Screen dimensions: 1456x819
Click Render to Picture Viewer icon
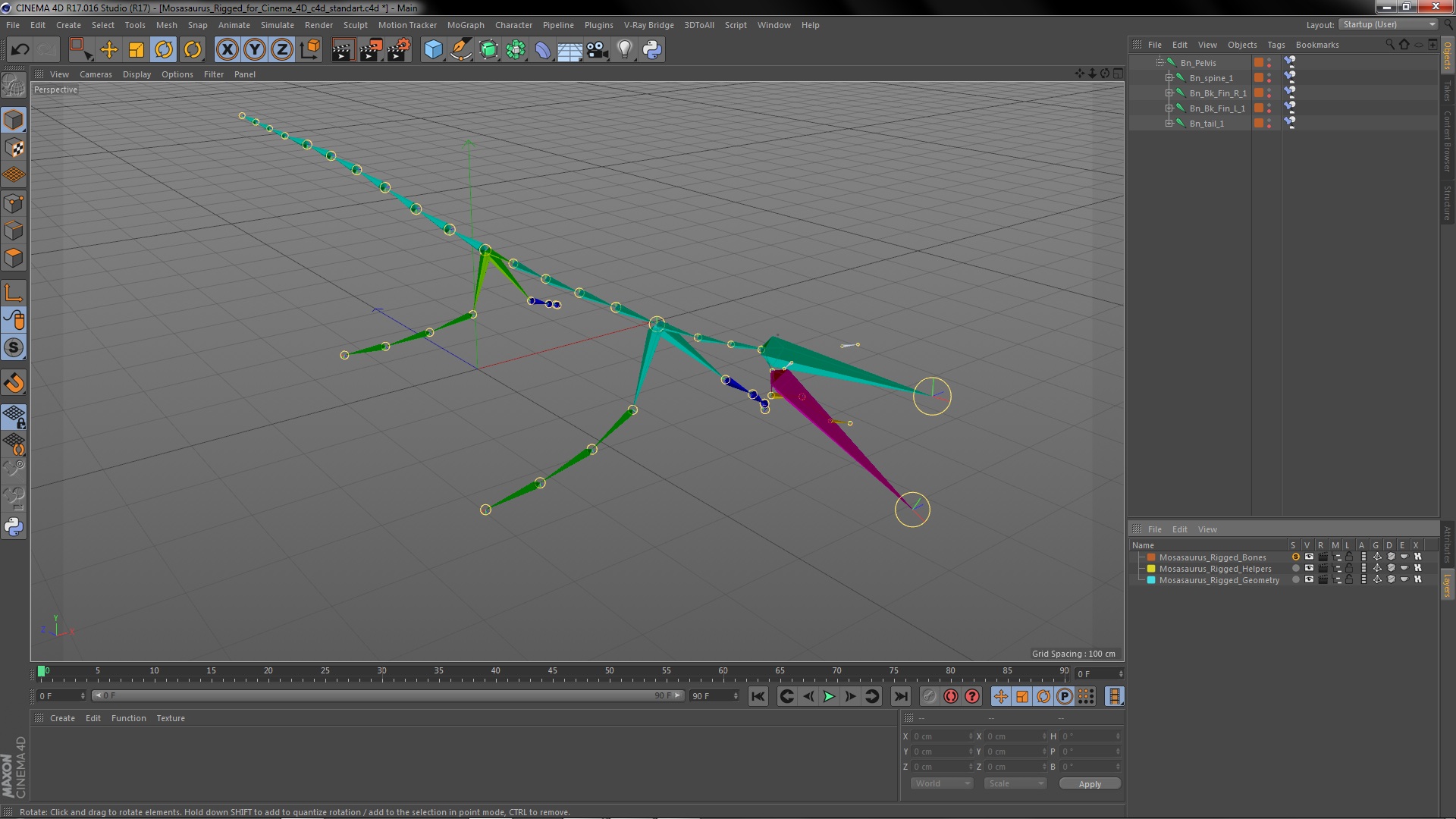pyautogui.click(x=371, y=50)
